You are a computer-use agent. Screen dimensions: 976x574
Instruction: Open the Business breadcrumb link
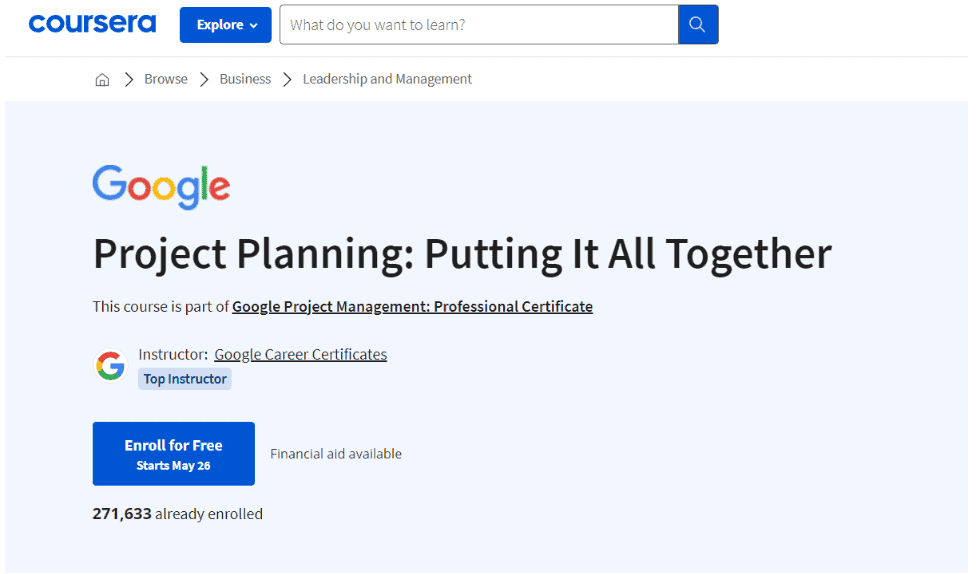[245, 79]
